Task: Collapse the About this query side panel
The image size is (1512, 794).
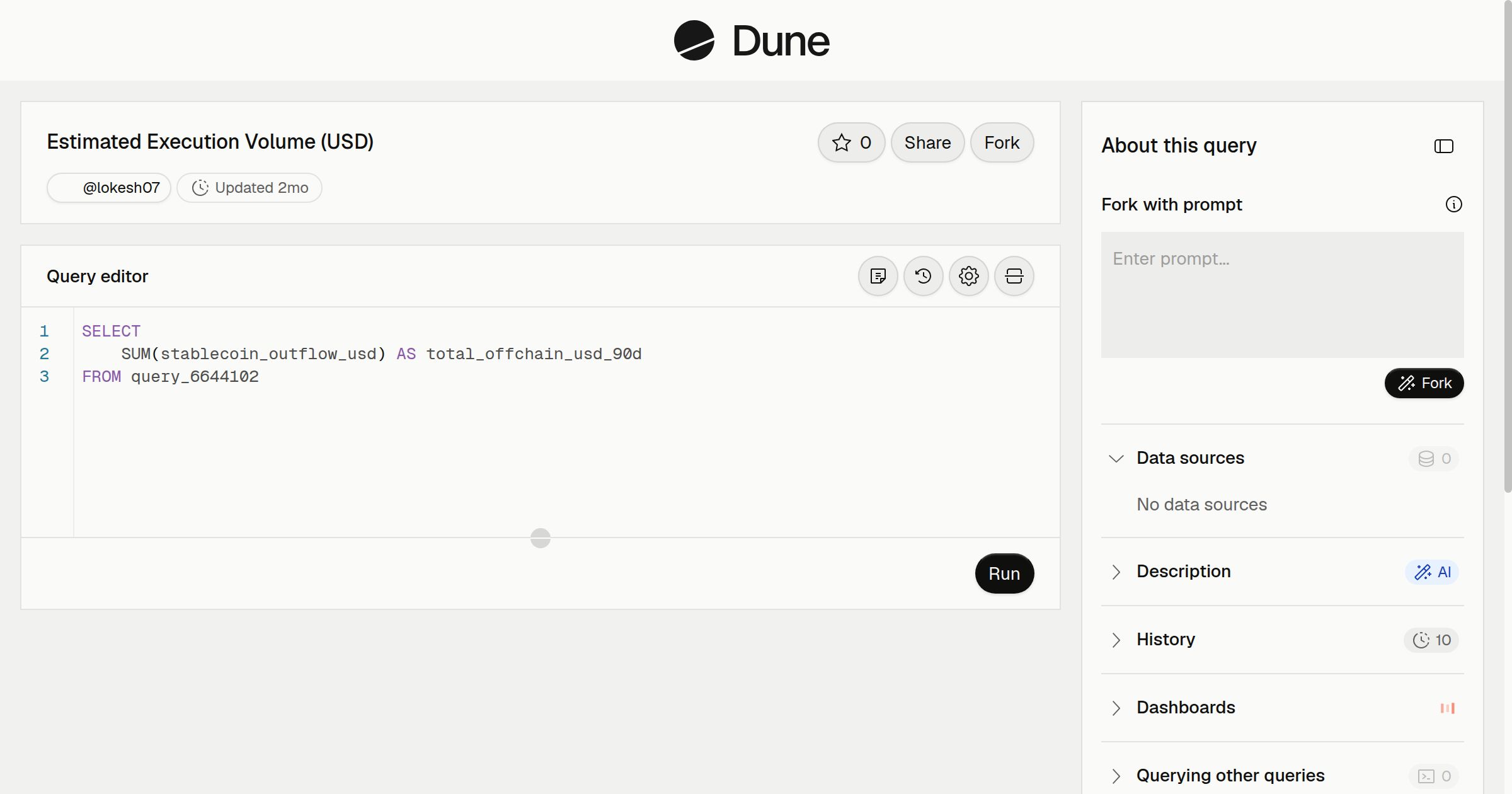Action: coord(1444,146)
